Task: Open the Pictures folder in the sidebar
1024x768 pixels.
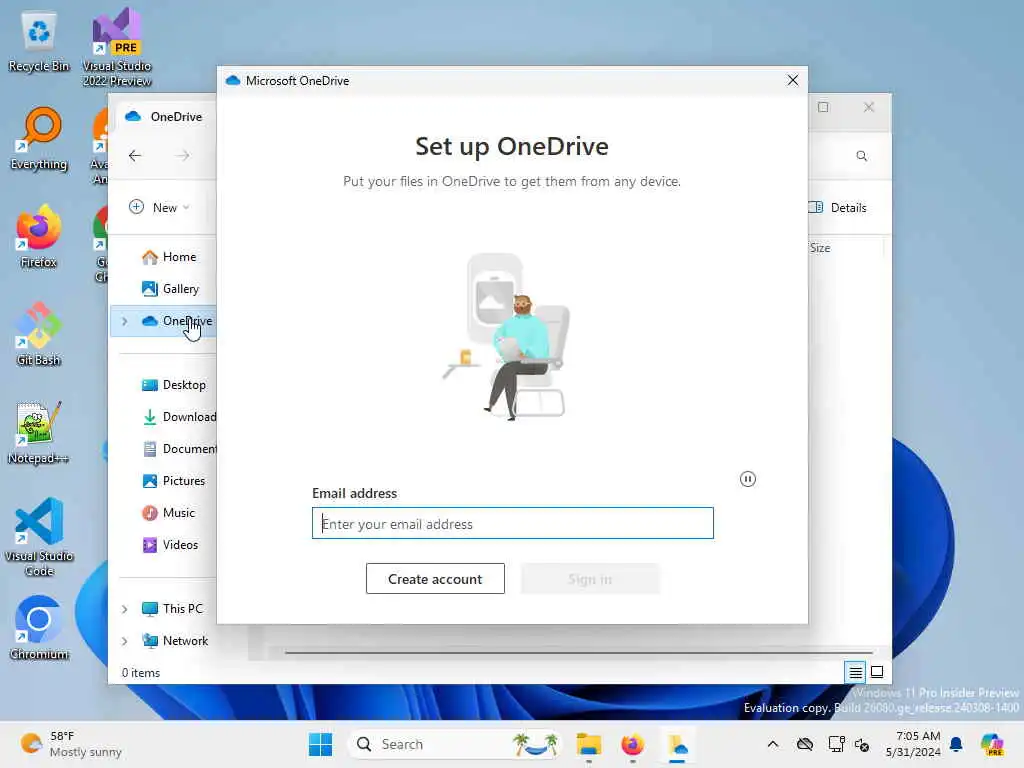Action: [174, 481]
